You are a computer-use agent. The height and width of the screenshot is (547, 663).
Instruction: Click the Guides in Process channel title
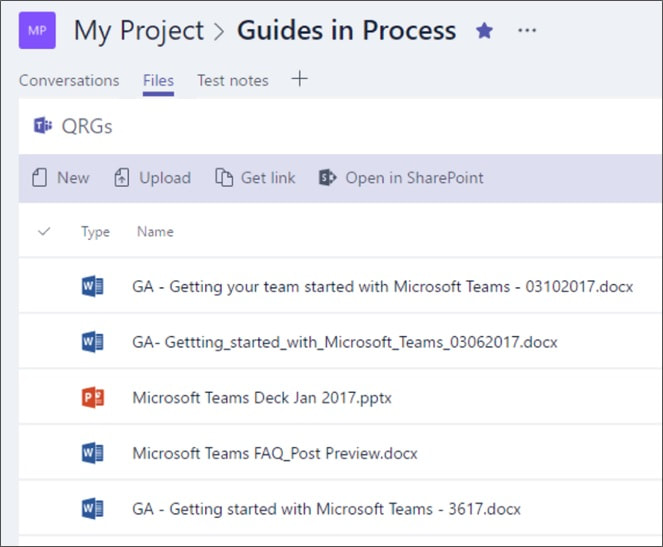(x=347, y=30)
